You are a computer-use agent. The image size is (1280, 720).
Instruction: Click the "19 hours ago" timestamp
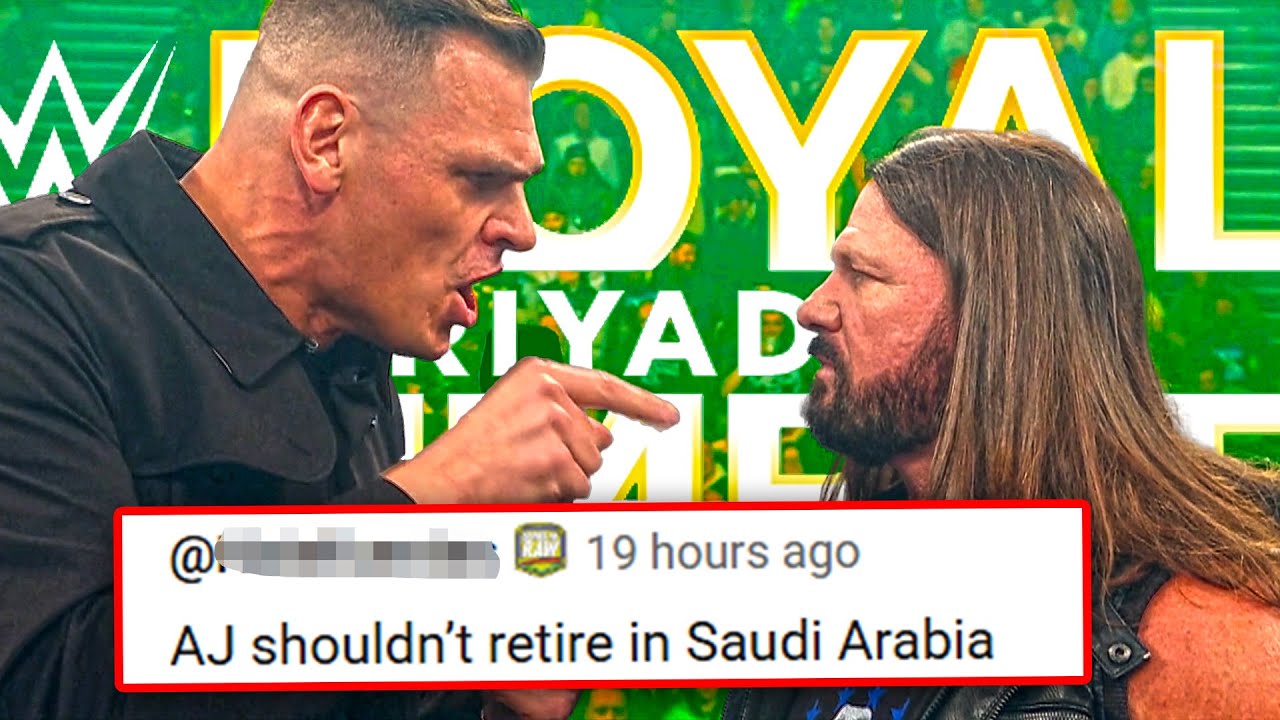click(722, 553)
